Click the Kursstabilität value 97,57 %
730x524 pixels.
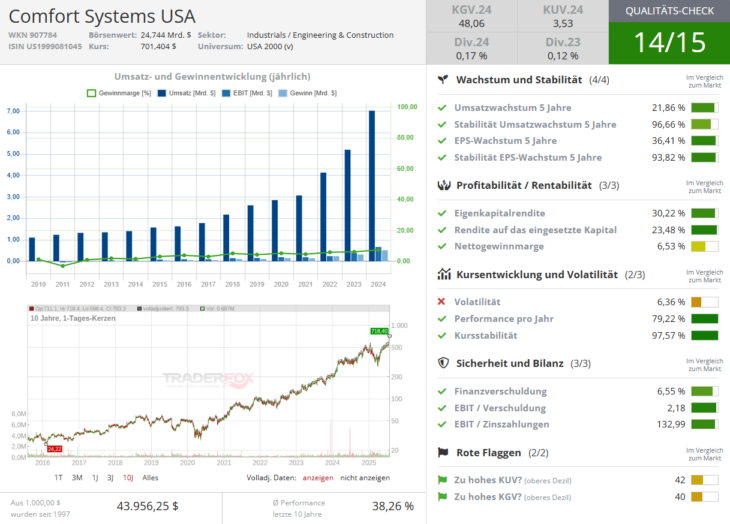(669, 336)
